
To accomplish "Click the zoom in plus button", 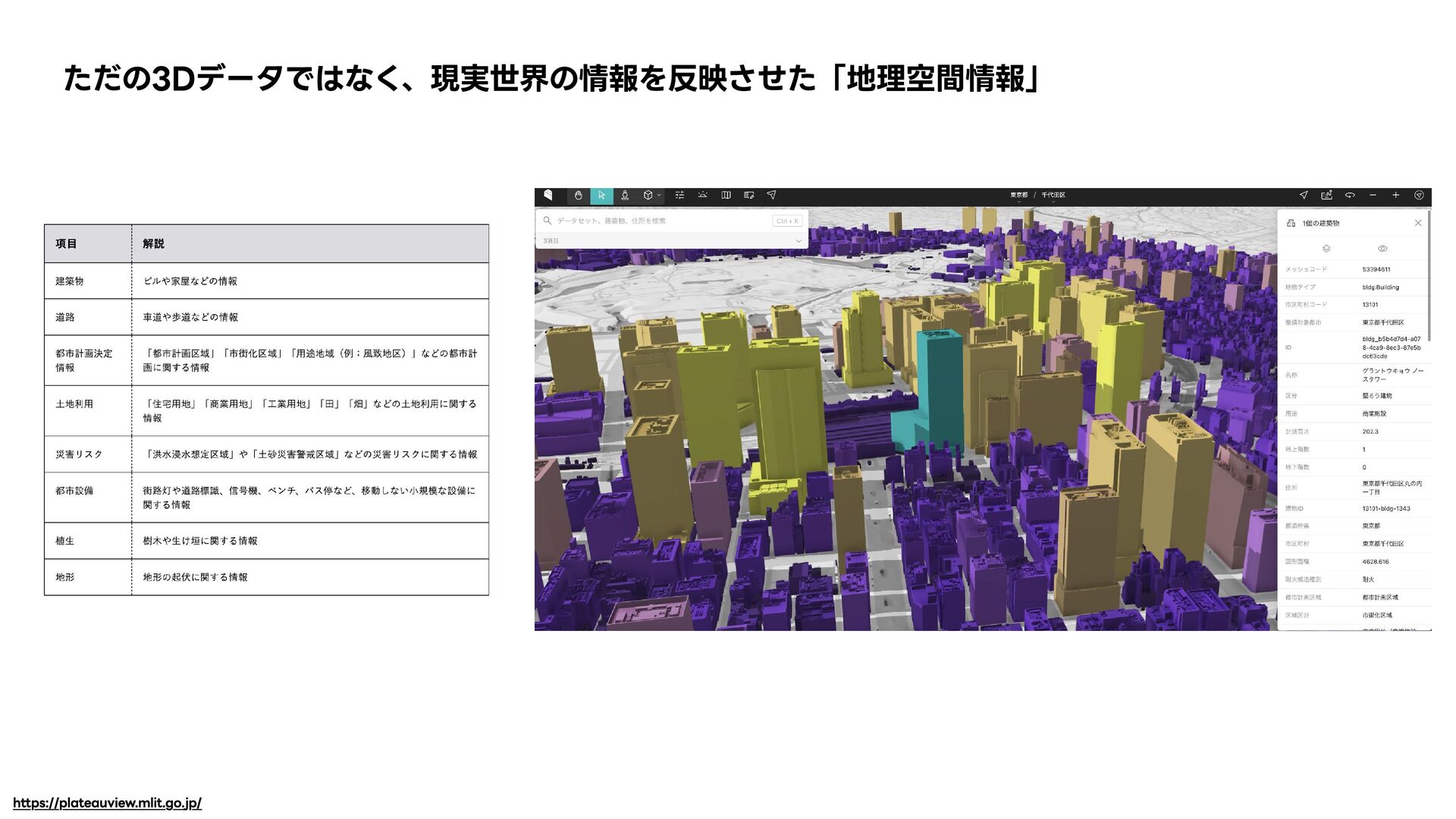I will (x=1395, y=196).
